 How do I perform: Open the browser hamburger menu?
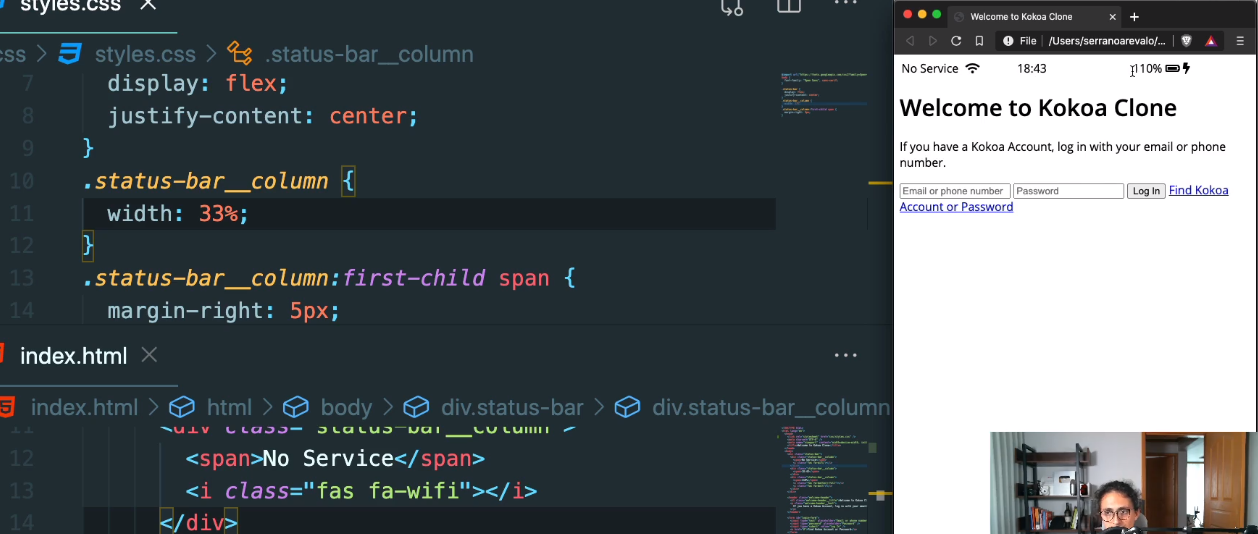(x=1240, y=41)
